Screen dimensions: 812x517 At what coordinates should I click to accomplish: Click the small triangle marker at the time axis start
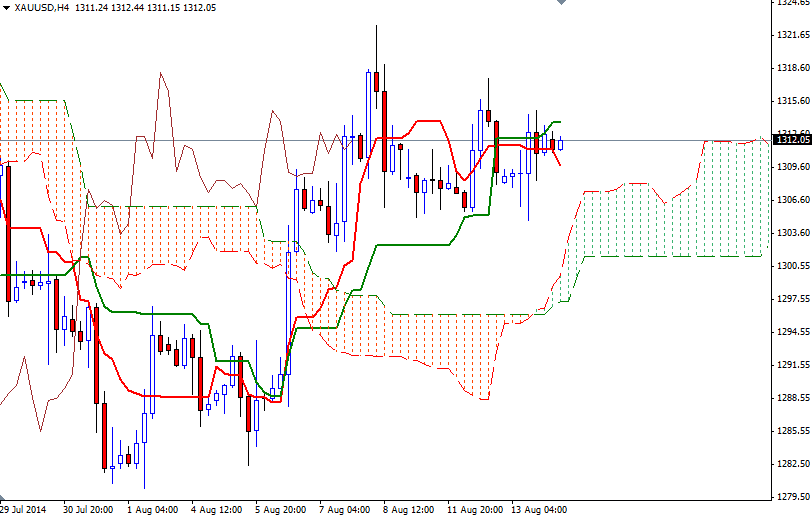tap(2, 497)
